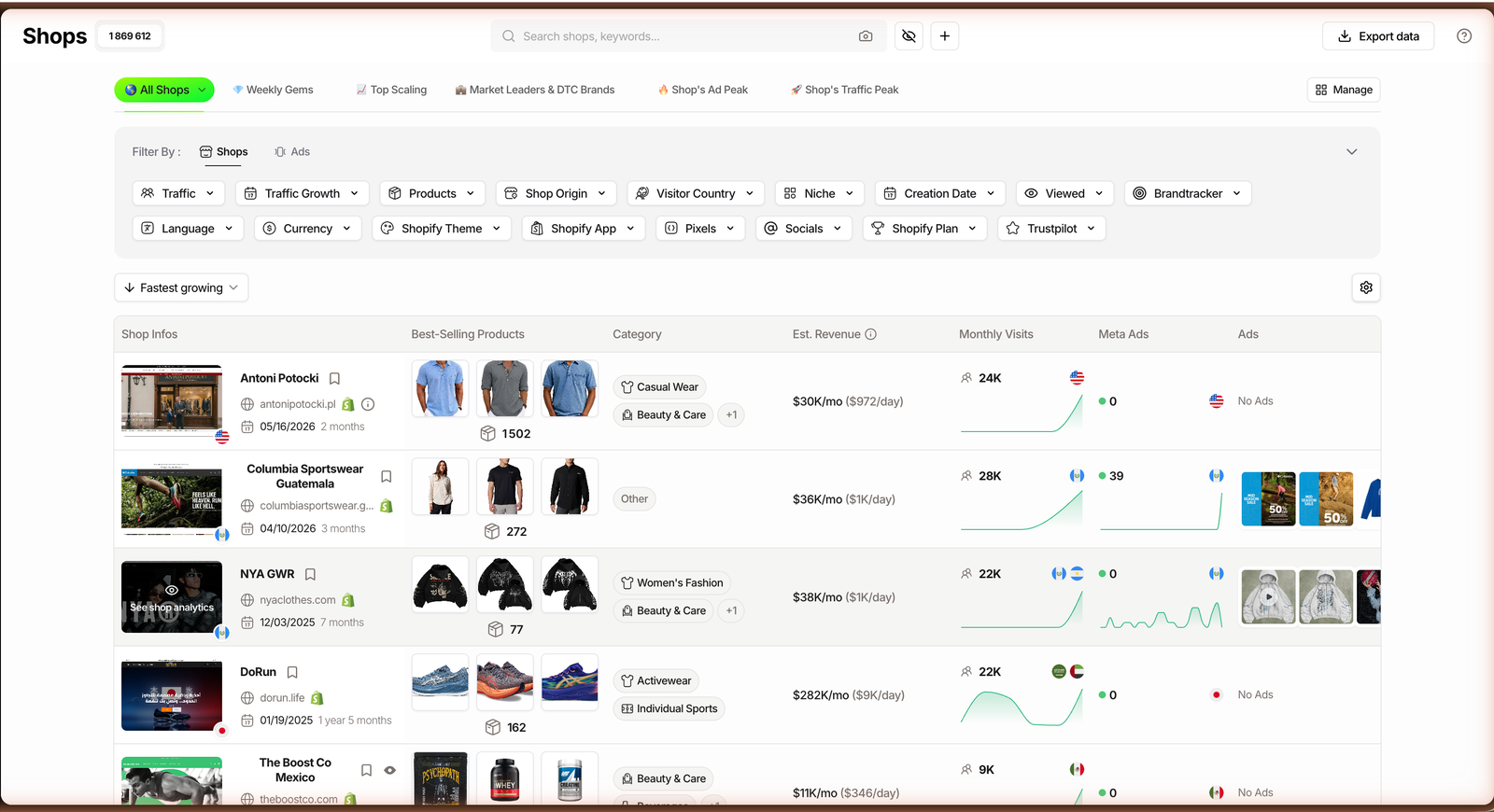Click globe icon beside dorun.life

[247, 698]
